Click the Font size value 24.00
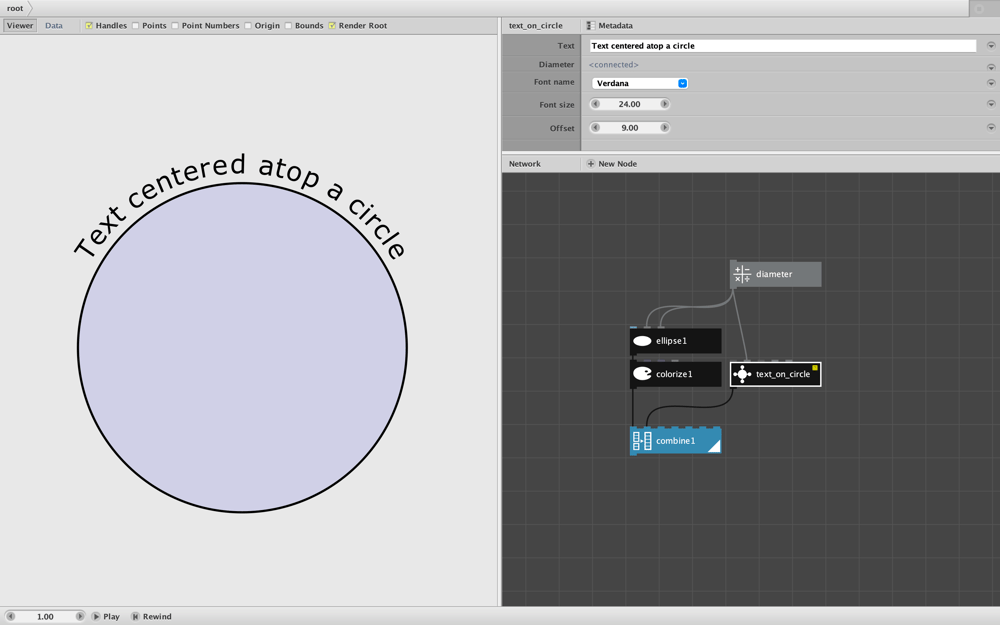 629,104
